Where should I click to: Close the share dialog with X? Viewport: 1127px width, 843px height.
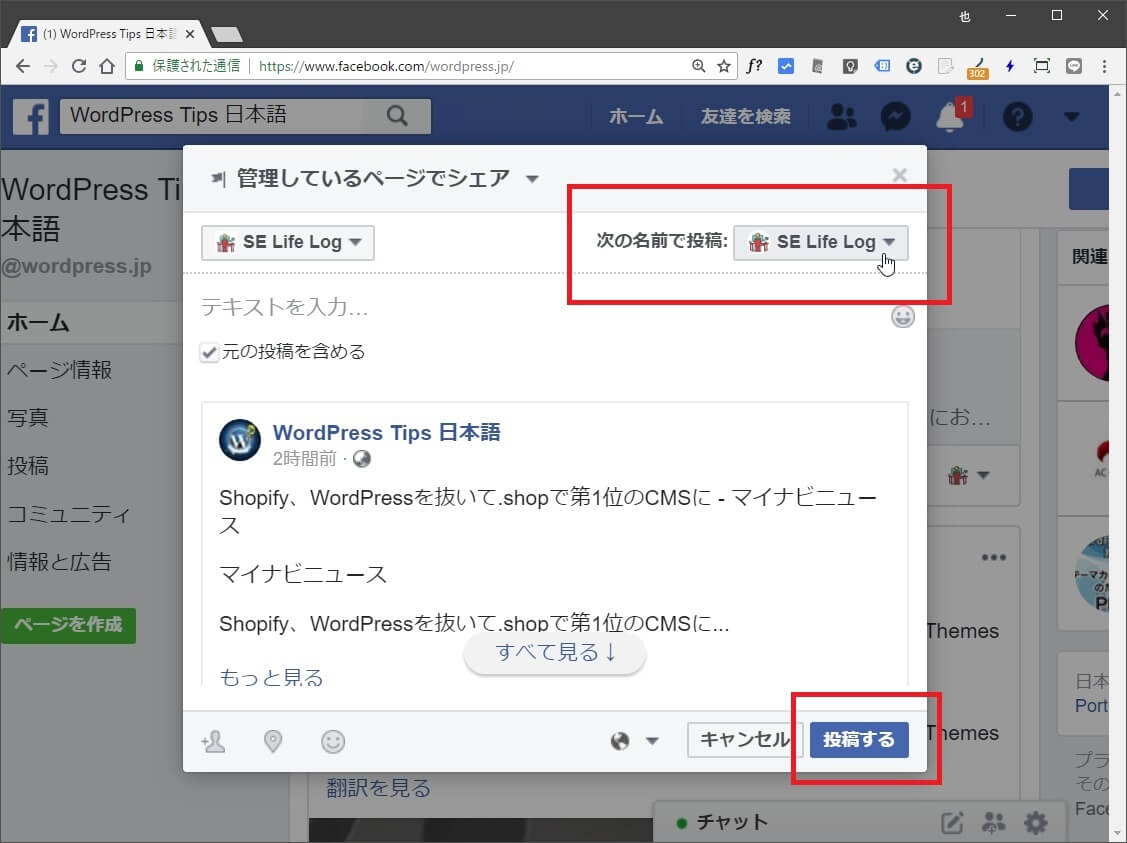coord(899,176)
